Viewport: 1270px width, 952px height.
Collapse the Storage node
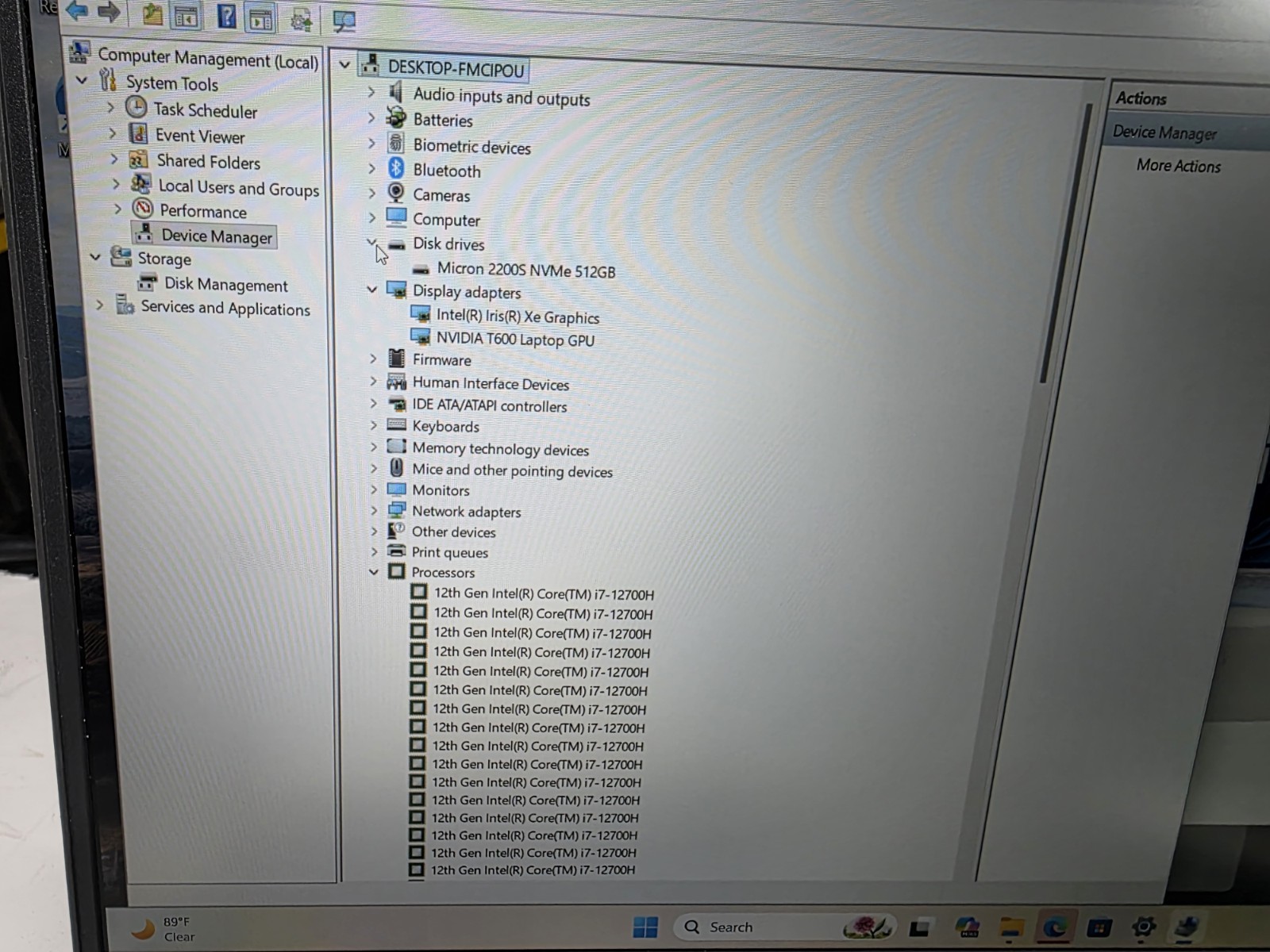pos(95,256)
